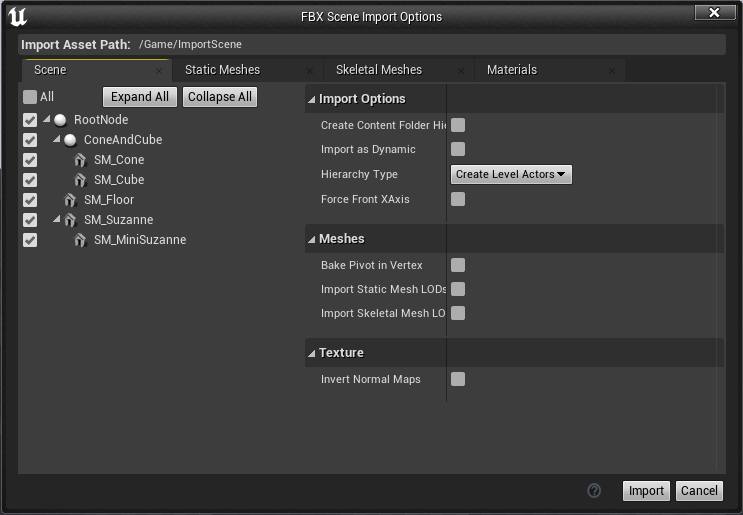
Task: Collapse the ConeAndCube tree arrow
Action: point(56,139)
